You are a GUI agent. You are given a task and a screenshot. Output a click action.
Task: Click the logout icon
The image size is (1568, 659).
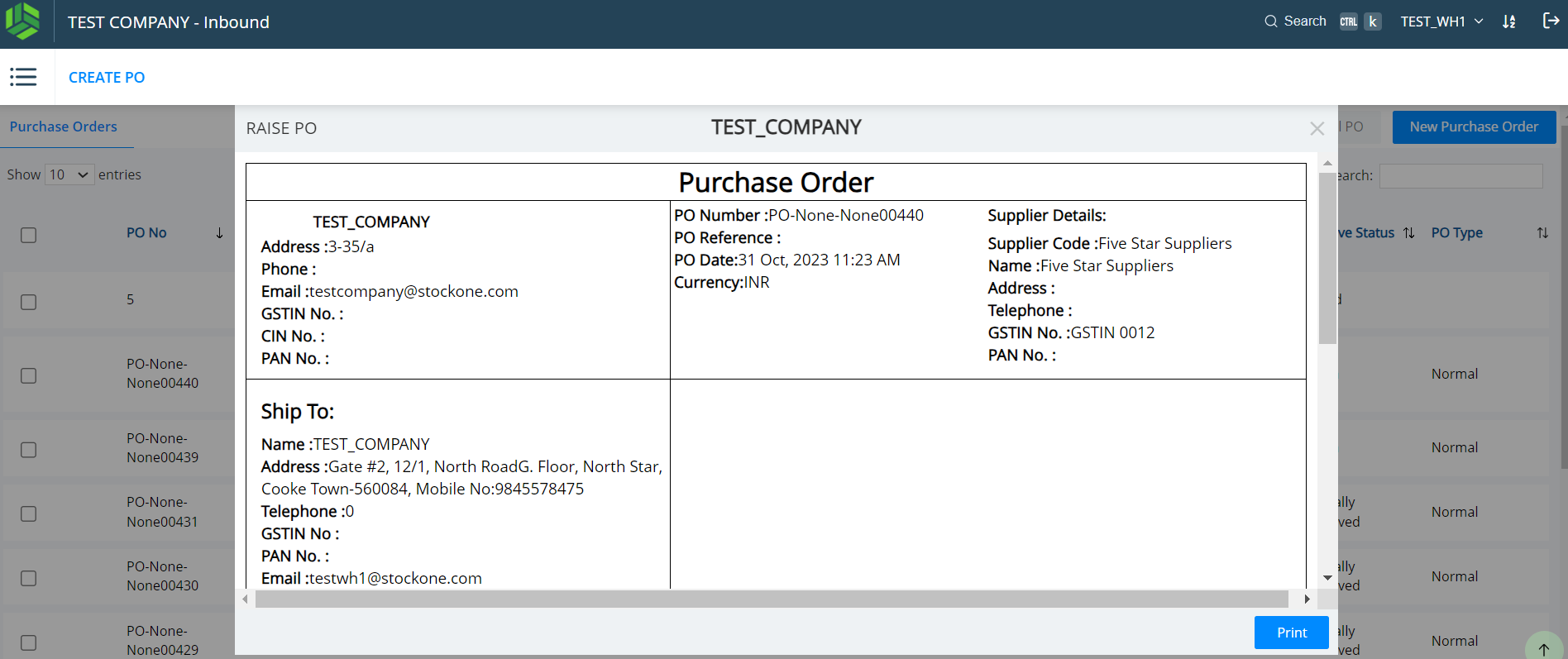(x=1551, y=21)
